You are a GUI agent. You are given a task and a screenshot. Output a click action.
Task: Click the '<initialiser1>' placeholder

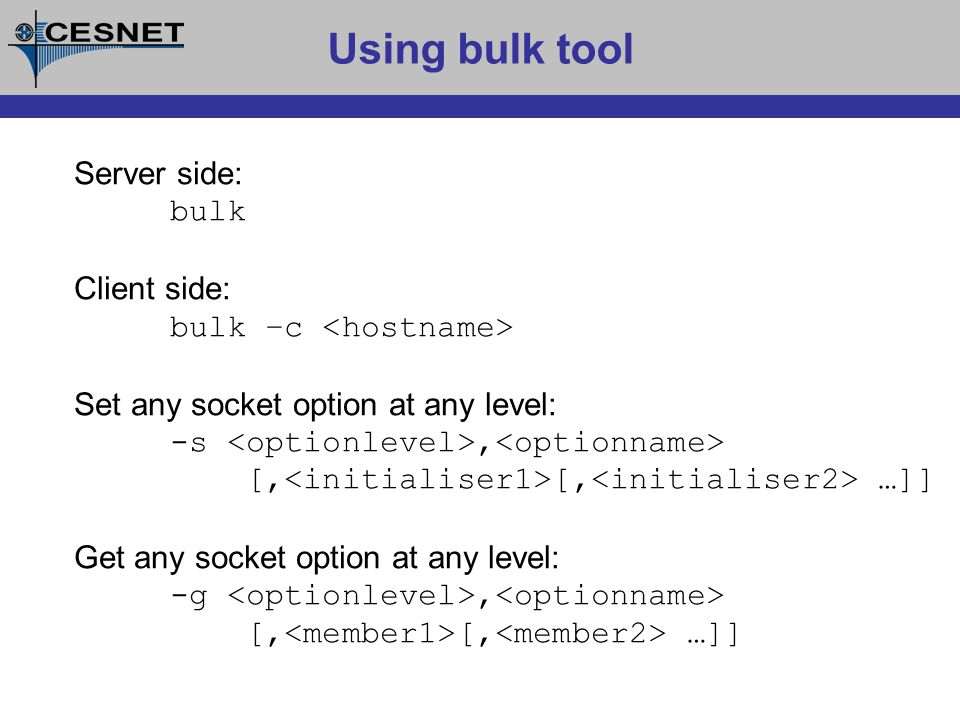click(x=418, y=480)
